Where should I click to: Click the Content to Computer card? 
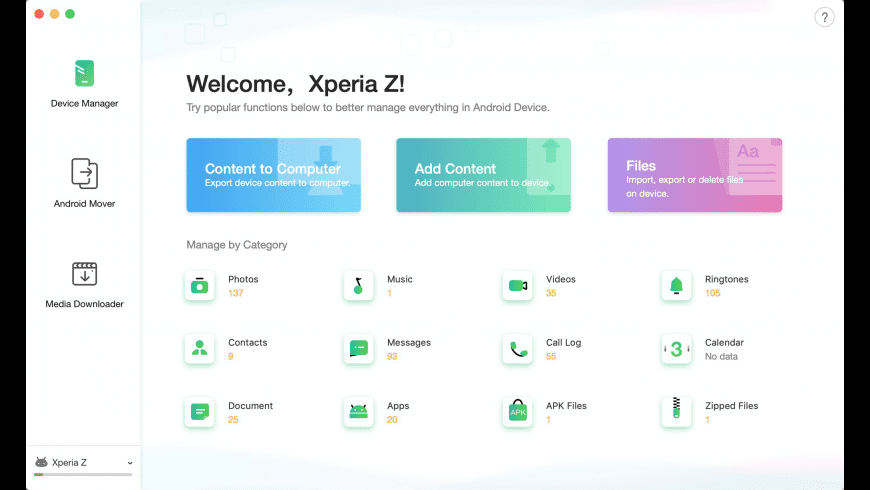274,175
